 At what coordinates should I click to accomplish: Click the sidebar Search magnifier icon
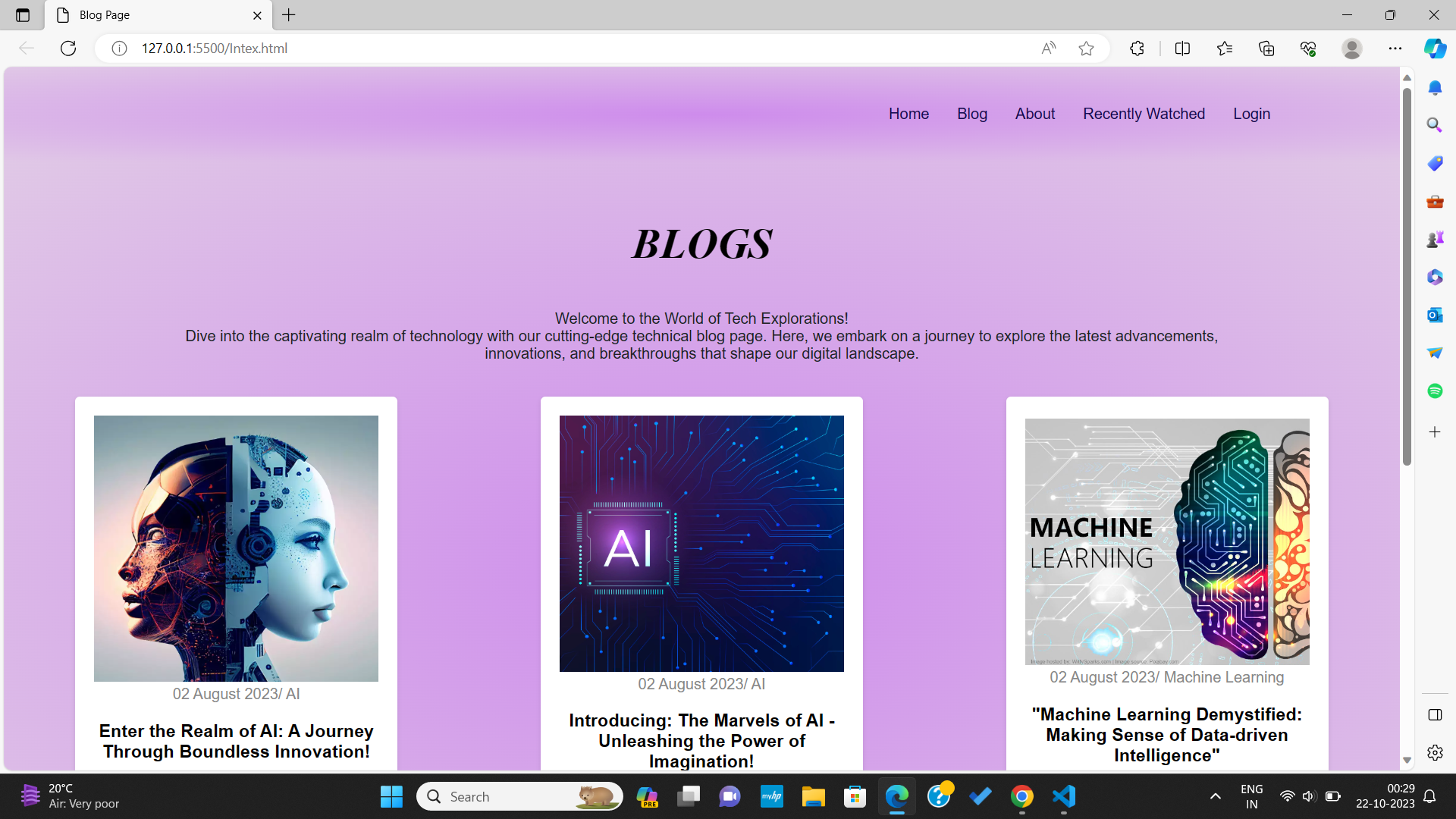(1434, 124)
